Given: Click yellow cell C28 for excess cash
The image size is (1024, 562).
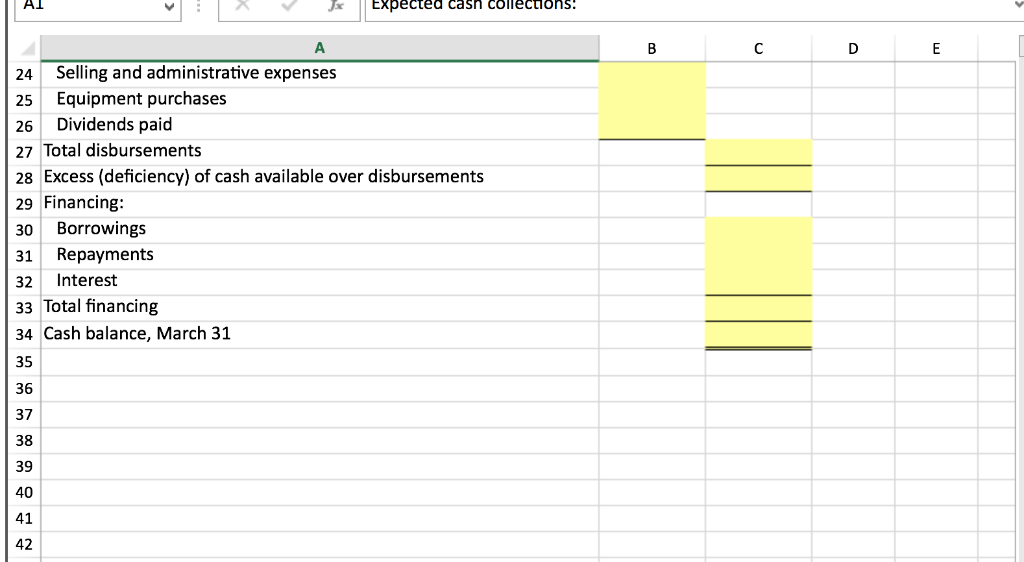Looking at the screenshot, I should point(758,178).
